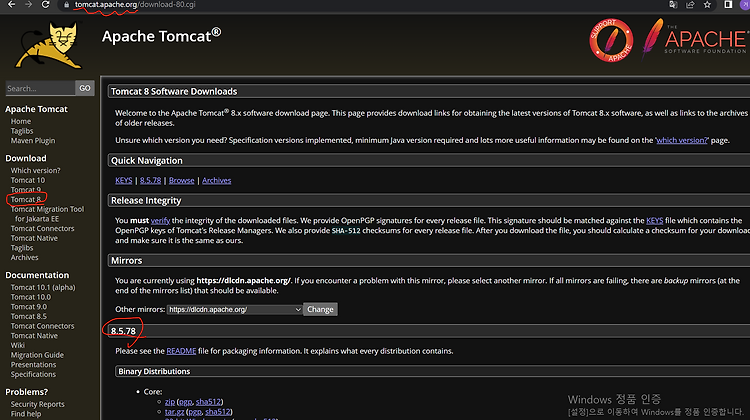Click the translate page icon
This screenshot has height=420, width=750.
click(x=673, y=5)
